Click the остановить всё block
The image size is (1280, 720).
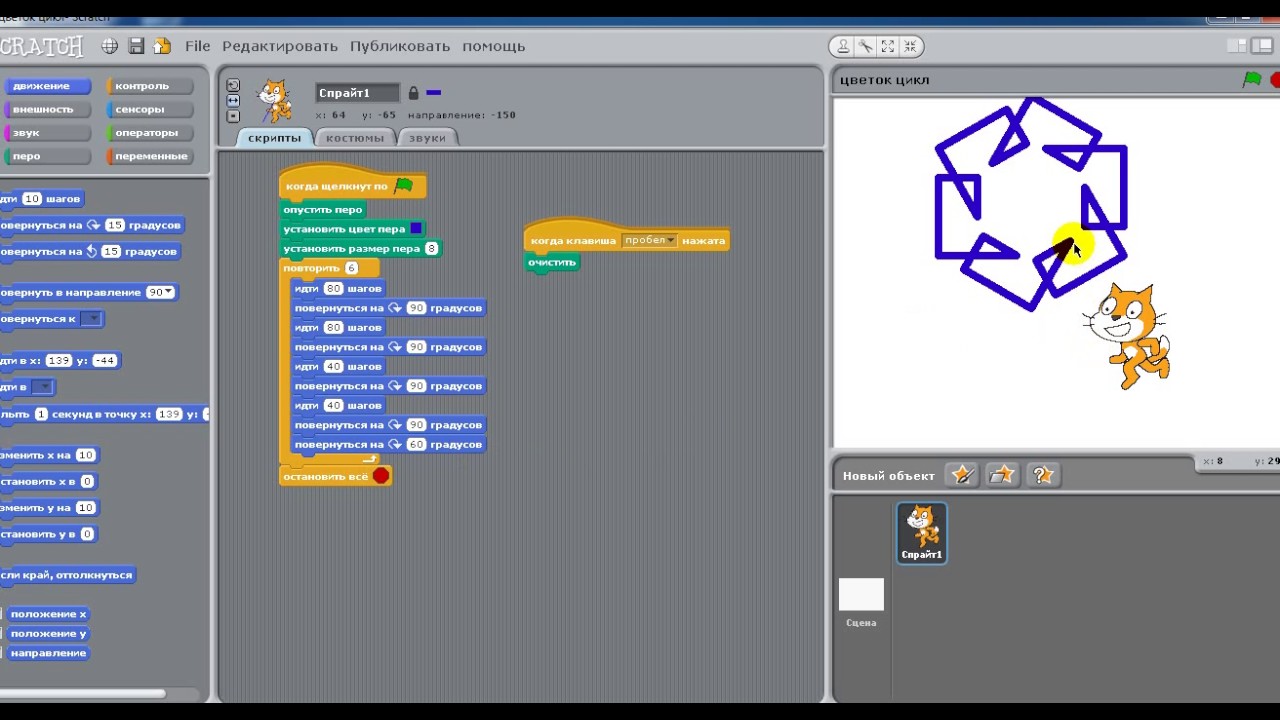point(336,476)
